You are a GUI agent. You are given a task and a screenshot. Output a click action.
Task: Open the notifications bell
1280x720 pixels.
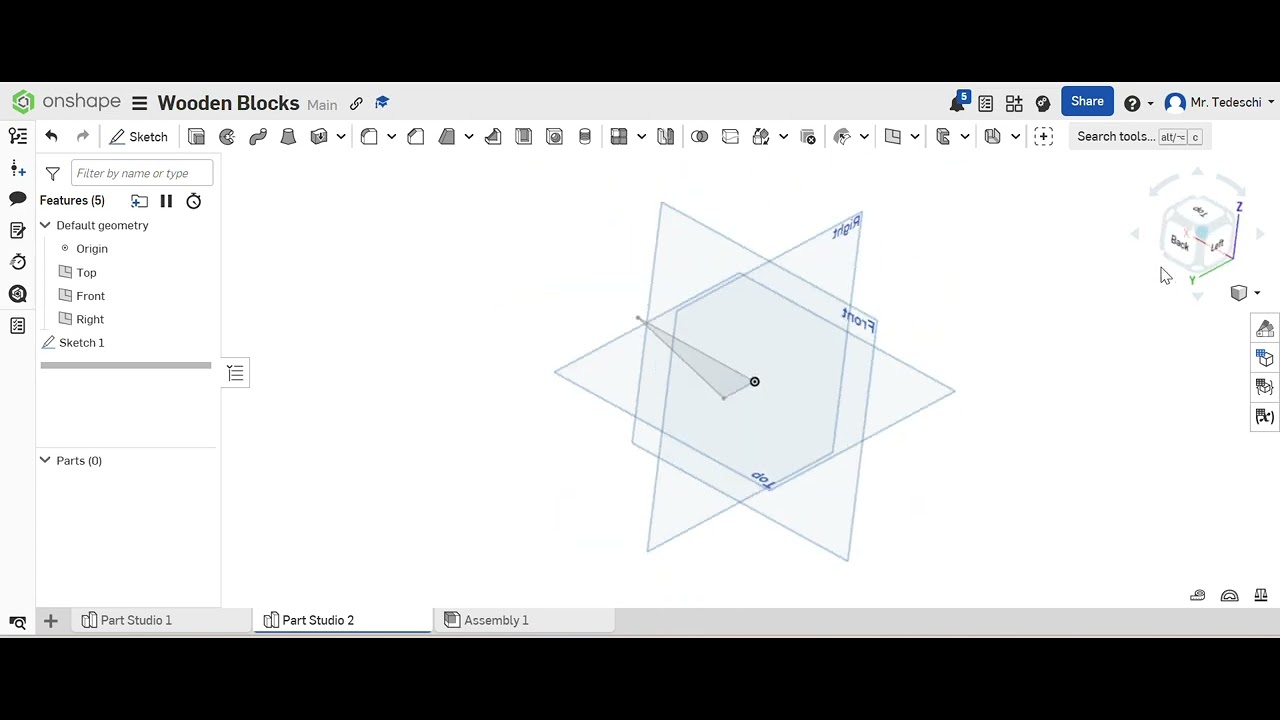click(x=958, y=102)
